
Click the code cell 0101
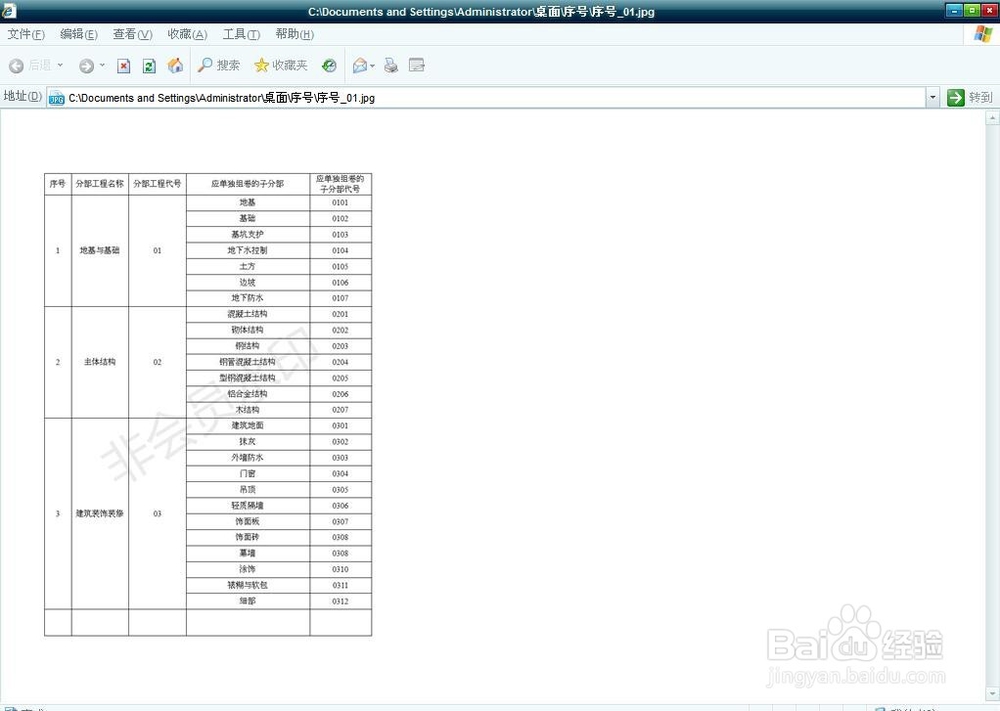(340, 202)
